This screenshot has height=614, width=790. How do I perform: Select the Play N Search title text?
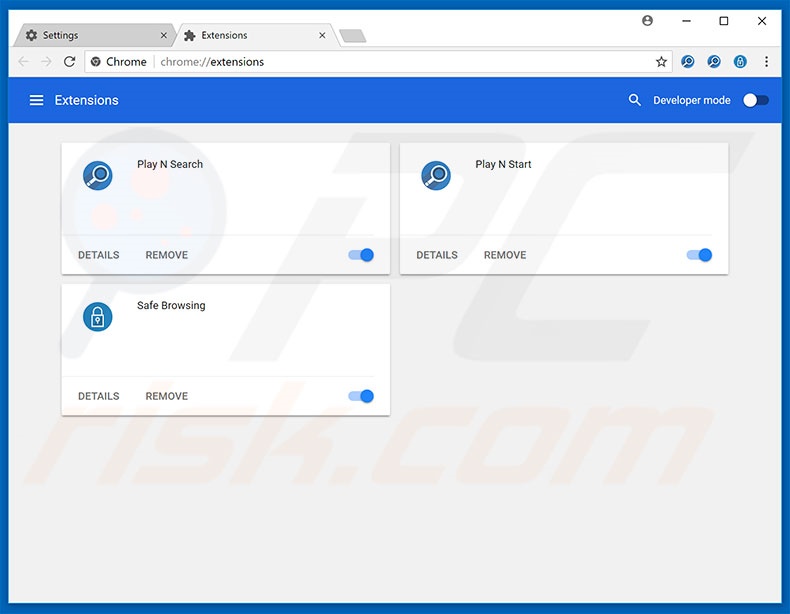(170, 164)
